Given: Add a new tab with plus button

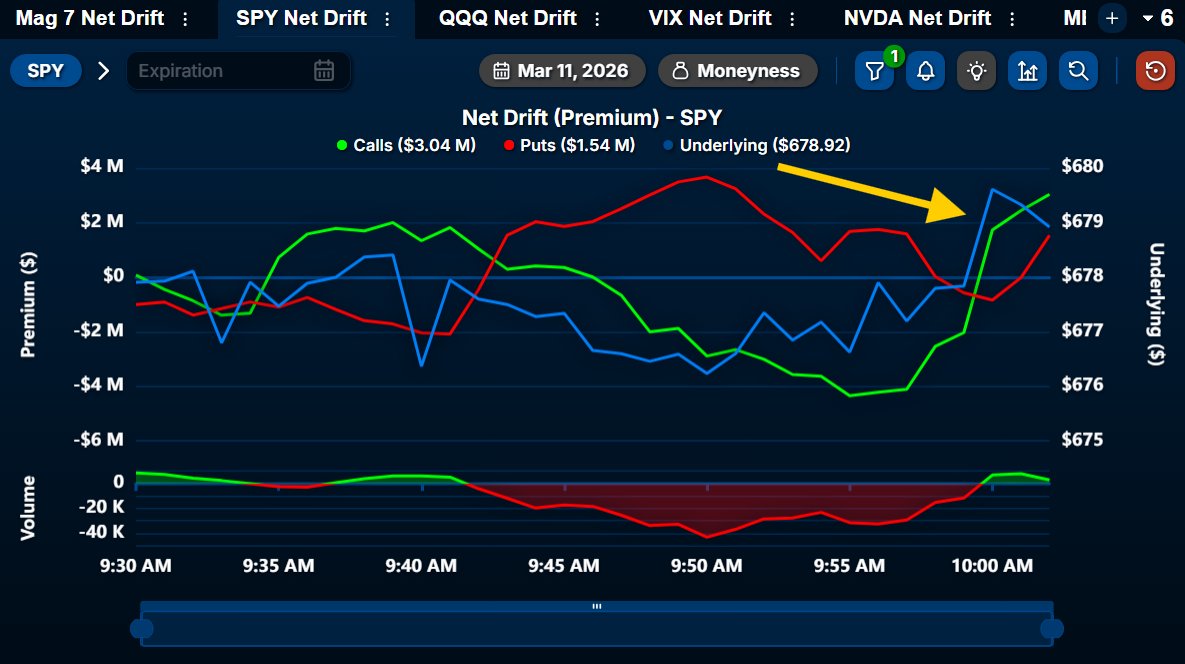Looking at the screenshot, I should [x=1112, y=18].
